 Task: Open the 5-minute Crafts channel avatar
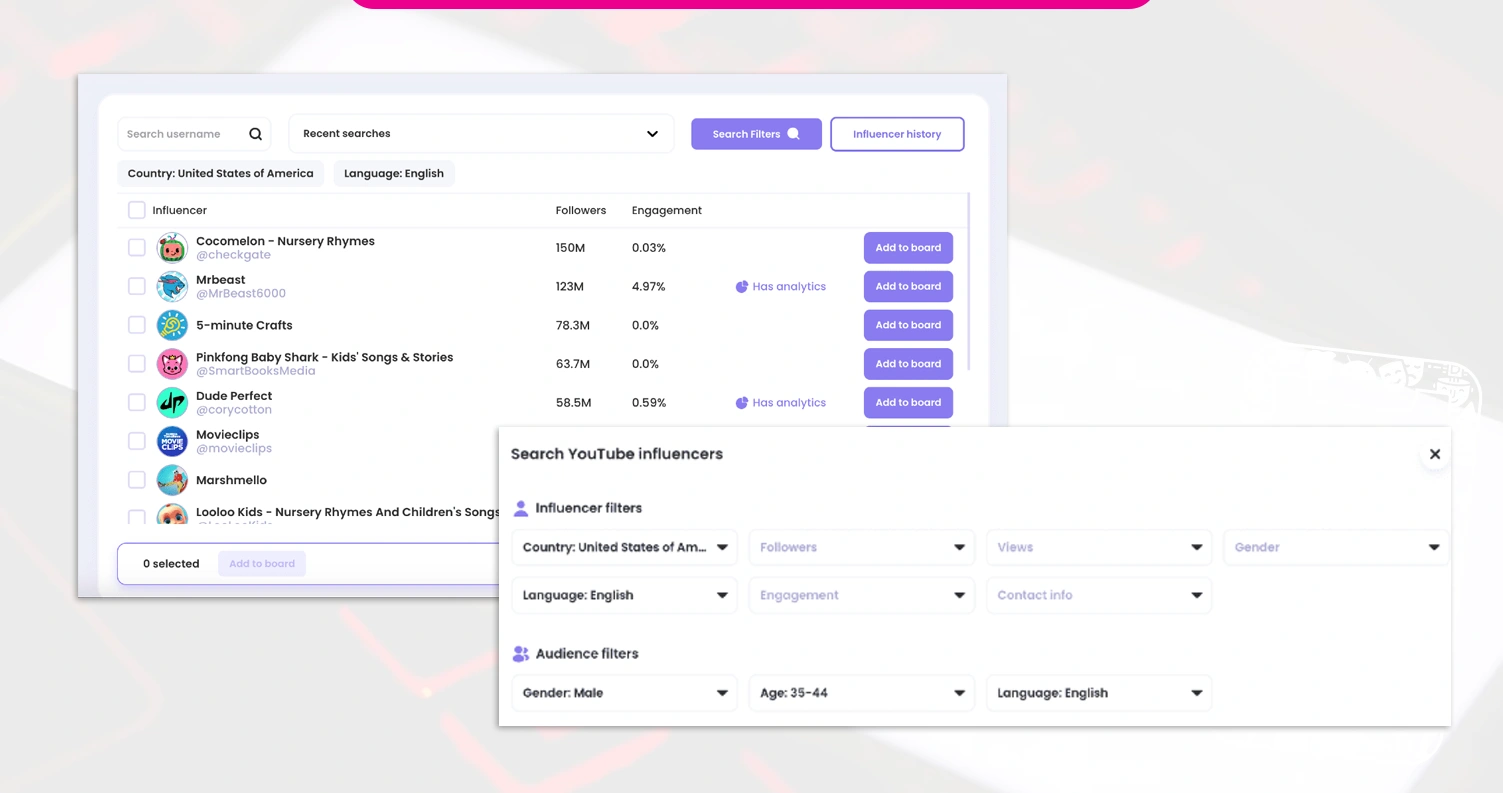172,324
